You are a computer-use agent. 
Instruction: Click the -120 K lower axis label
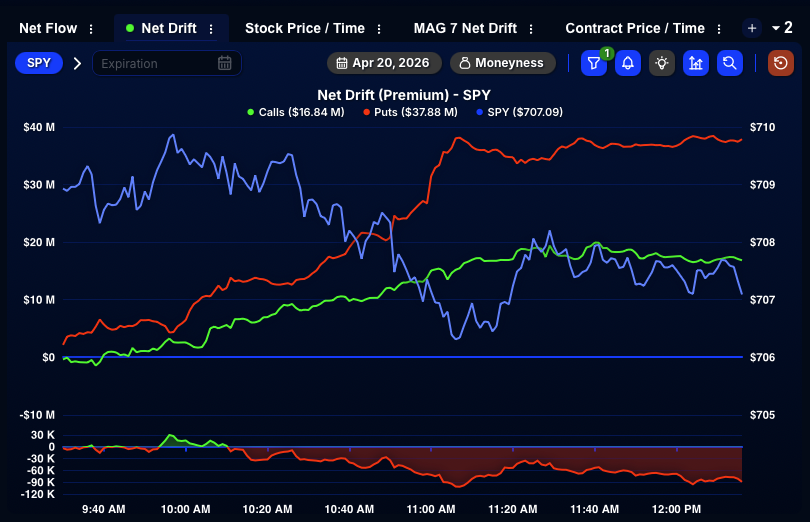[x=37, y=494]
